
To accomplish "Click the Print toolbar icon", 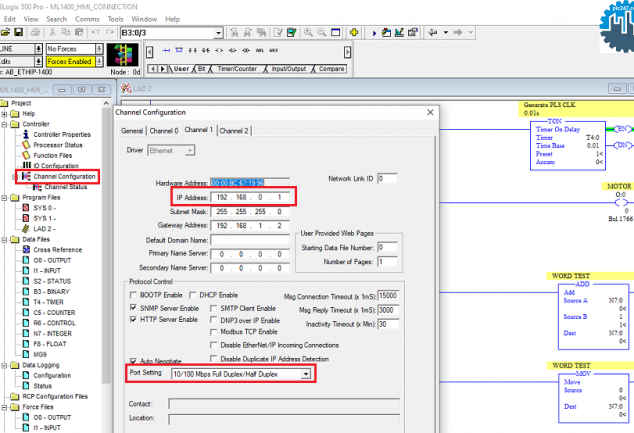I will tap(36, 32).
